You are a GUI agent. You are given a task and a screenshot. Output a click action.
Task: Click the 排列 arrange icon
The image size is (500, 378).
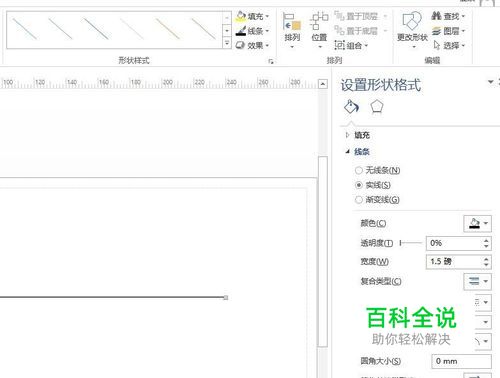click(x=292, y=30)
